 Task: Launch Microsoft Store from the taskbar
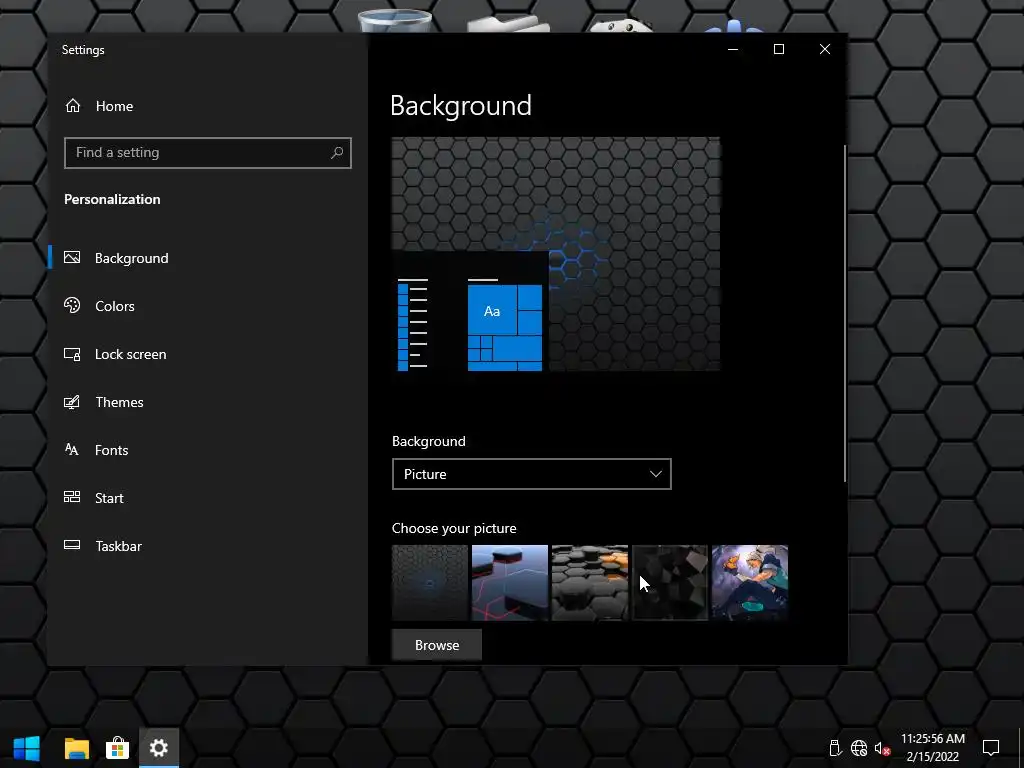(118, 748)
